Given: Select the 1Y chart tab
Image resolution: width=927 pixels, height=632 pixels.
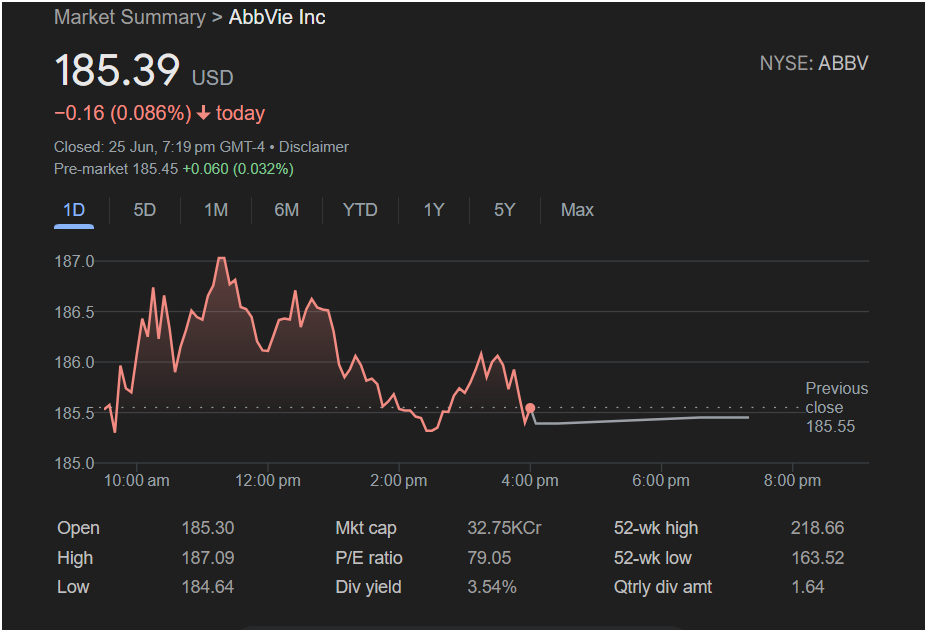Looking at the screenshot, I should [434, 210].
